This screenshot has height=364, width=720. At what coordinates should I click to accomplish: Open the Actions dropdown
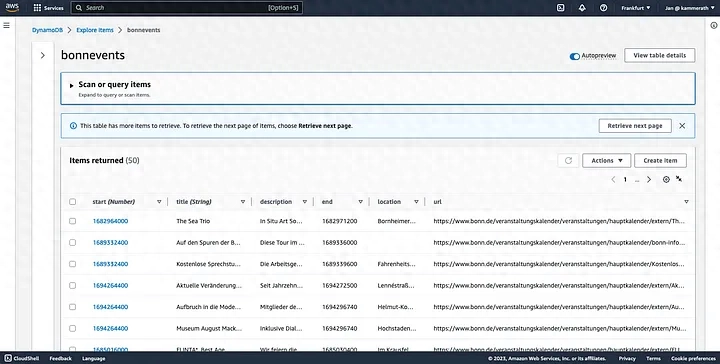(x=607, y=160)
